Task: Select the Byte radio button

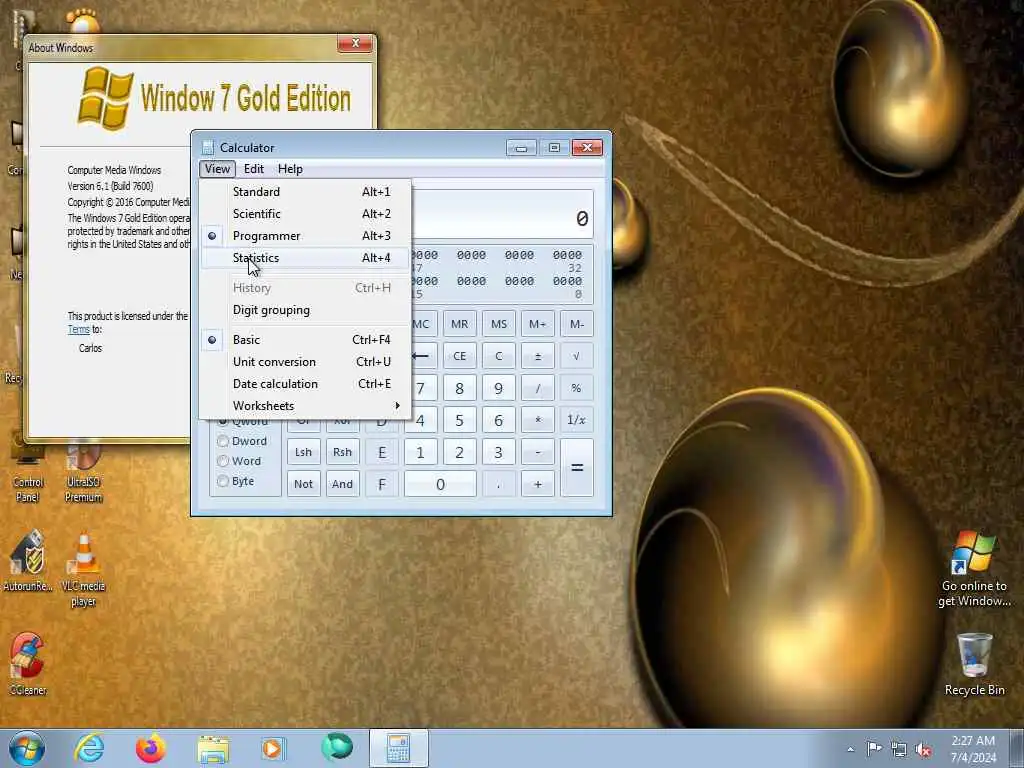Action: (x=236, y=481)
